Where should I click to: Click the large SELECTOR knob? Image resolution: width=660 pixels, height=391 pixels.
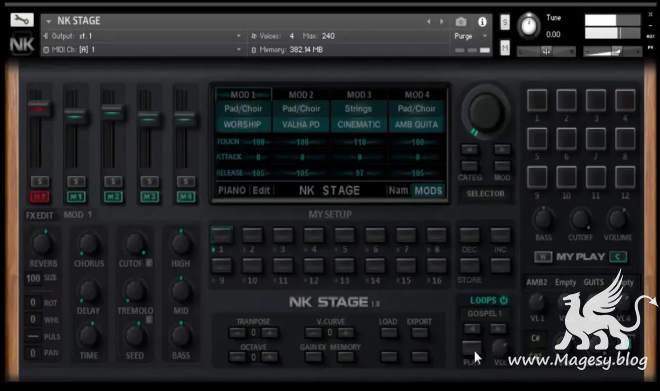tap(485, 111)
